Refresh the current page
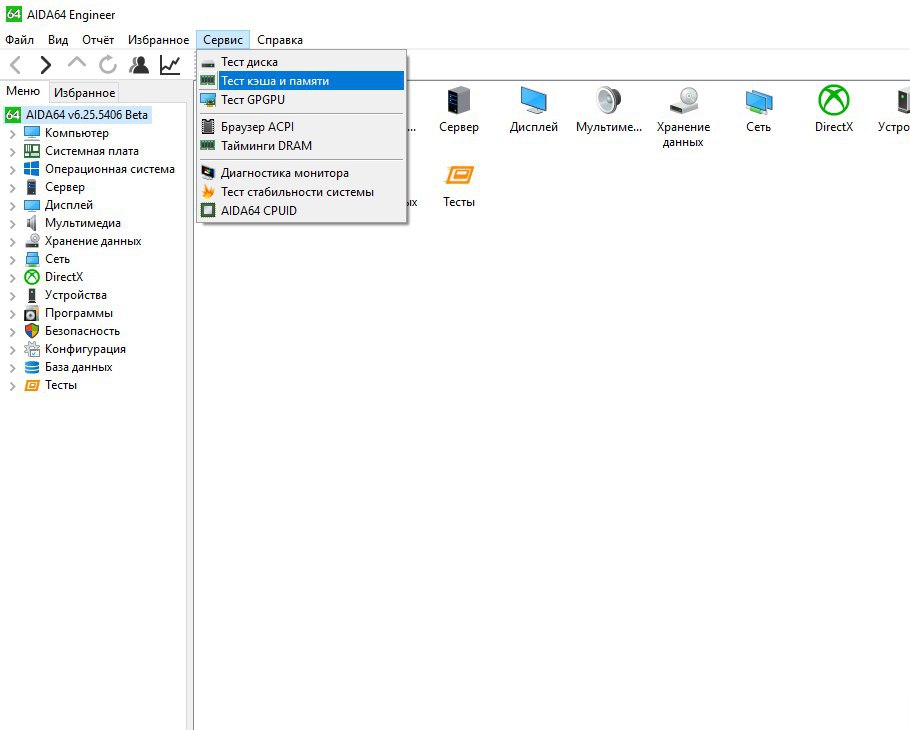This screenshot has height=730, width=910. 107,64
